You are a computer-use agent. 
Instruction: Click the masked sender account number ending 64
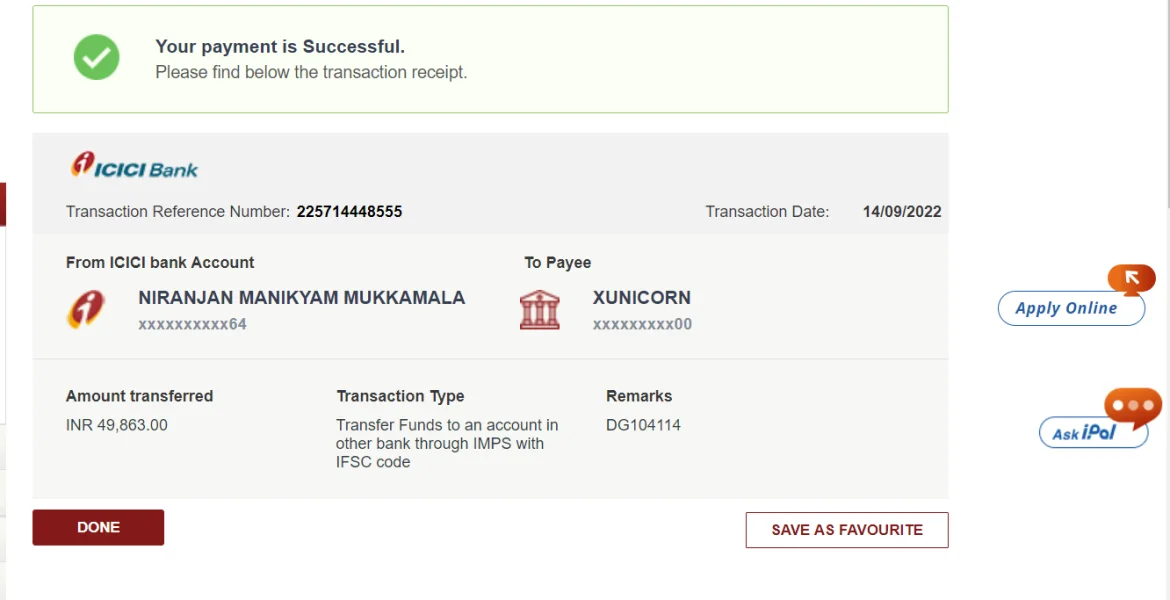(192, 324)
